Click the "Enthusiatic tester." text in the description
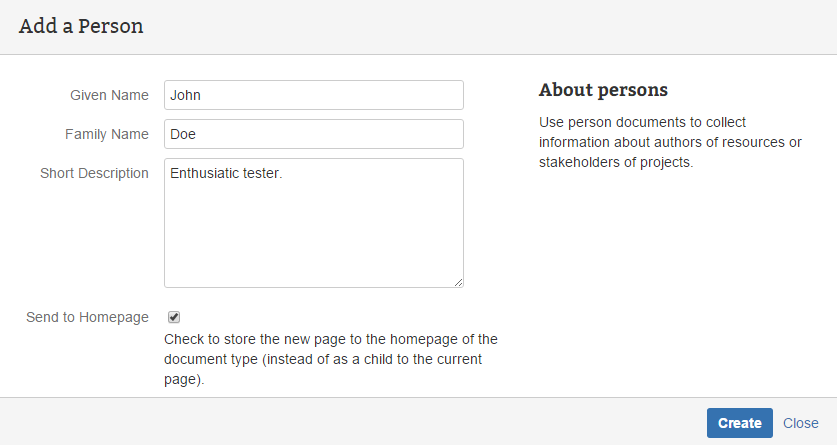The width and height of the screenshot is (837, 445). click(226, 173)
